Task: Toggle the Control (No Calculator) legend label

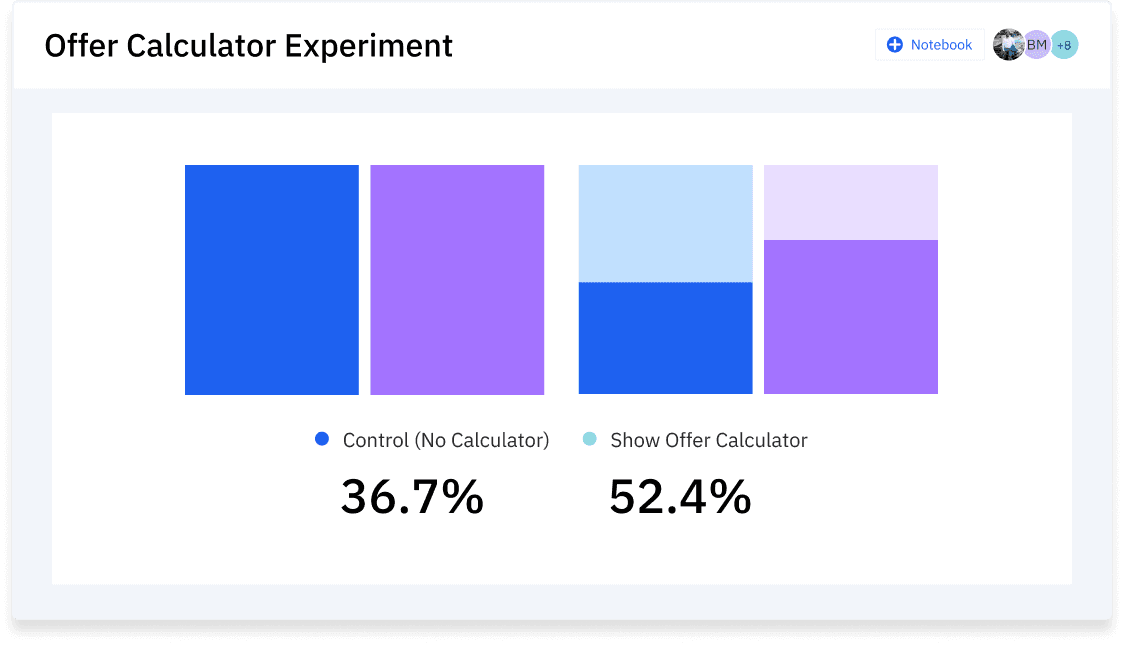Action: (x=446, y=440)
